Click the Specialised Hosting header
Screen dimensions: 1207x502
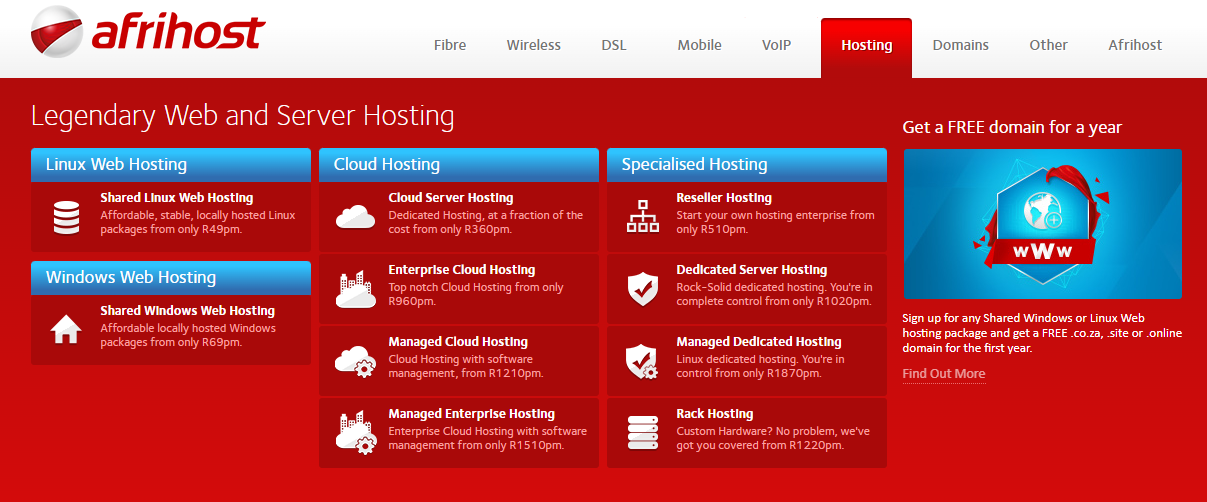click(747, 165)
